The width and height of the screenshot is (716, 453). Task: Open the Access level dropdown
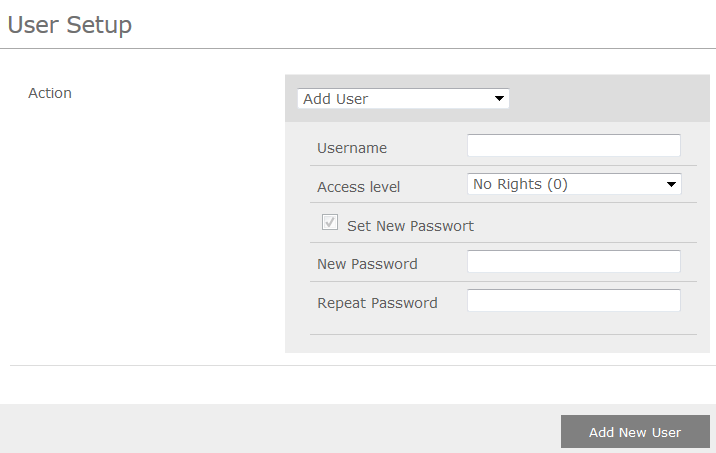coord(573,184)
